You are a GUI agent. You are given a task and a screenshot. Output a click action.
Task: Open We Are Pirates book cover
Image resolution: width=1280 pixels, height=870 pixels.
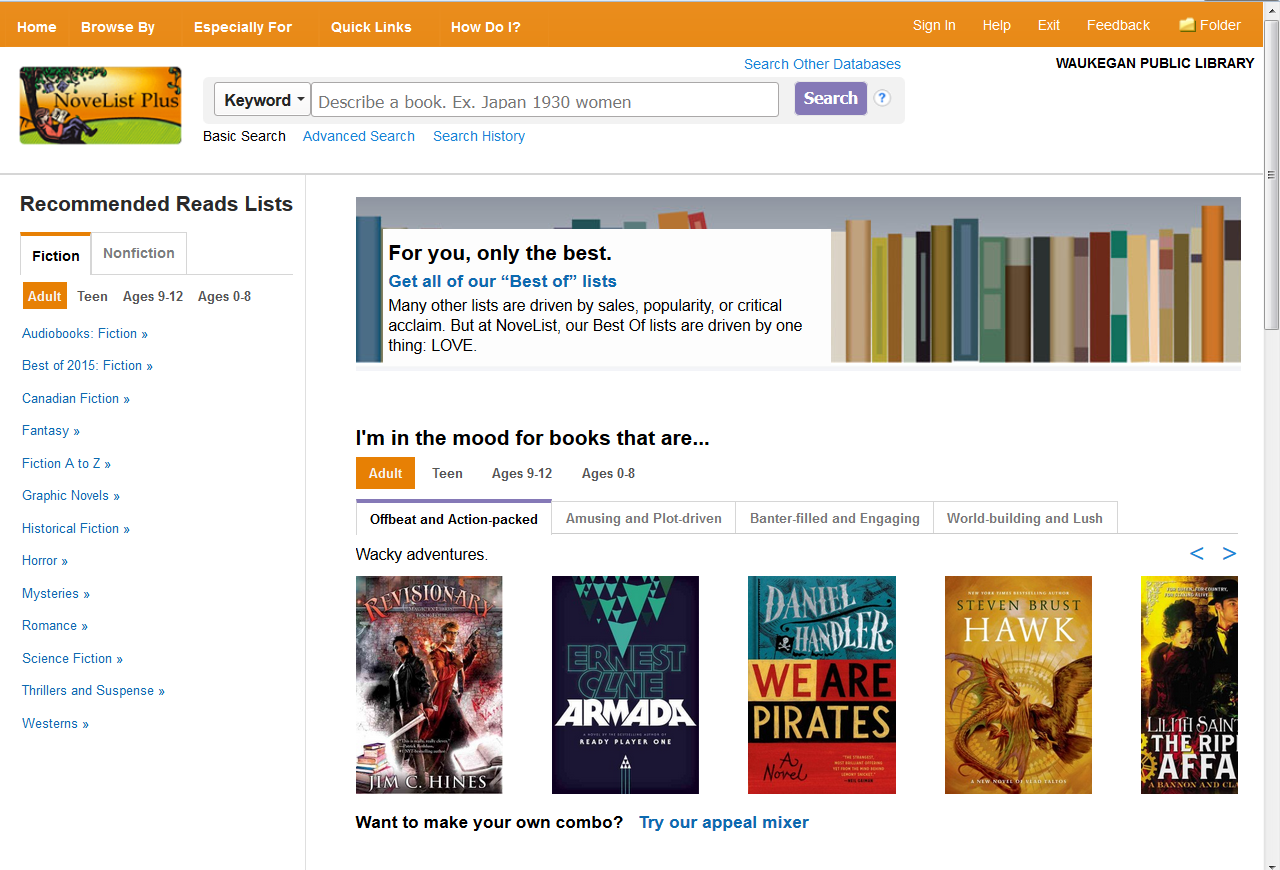click(822, 685)
